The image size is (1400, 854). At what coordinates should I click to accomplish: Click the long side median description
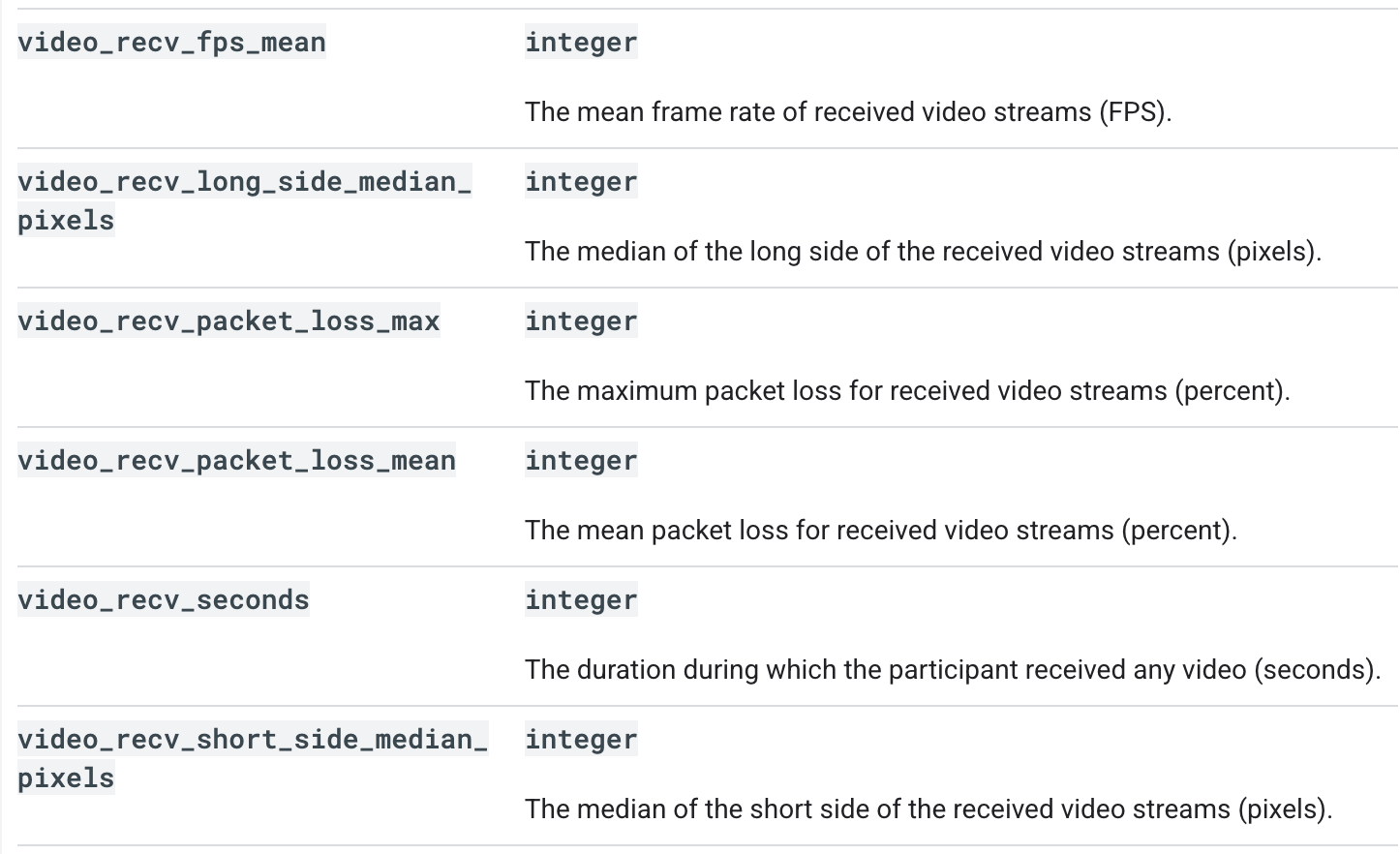point(922,252)
